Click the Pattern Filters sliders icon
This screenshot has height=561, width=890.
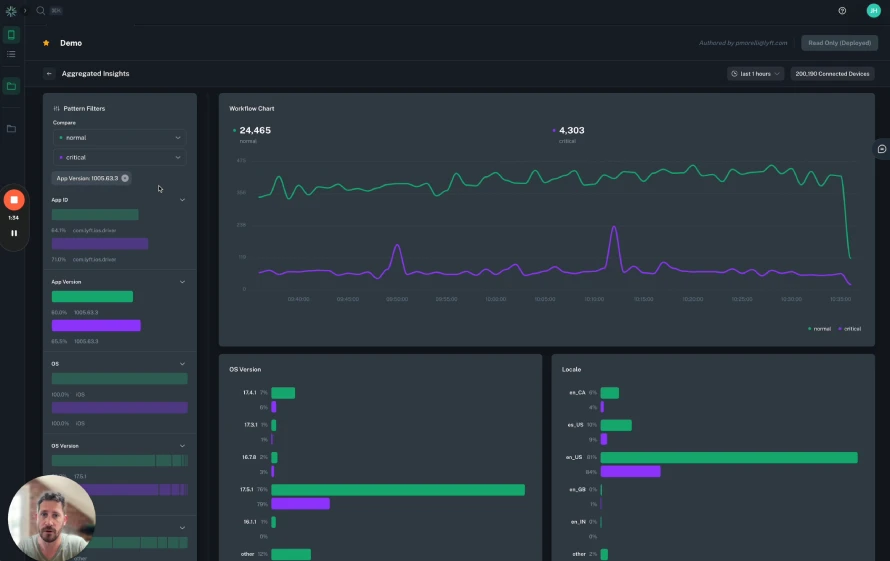click(x=56, y=108)
